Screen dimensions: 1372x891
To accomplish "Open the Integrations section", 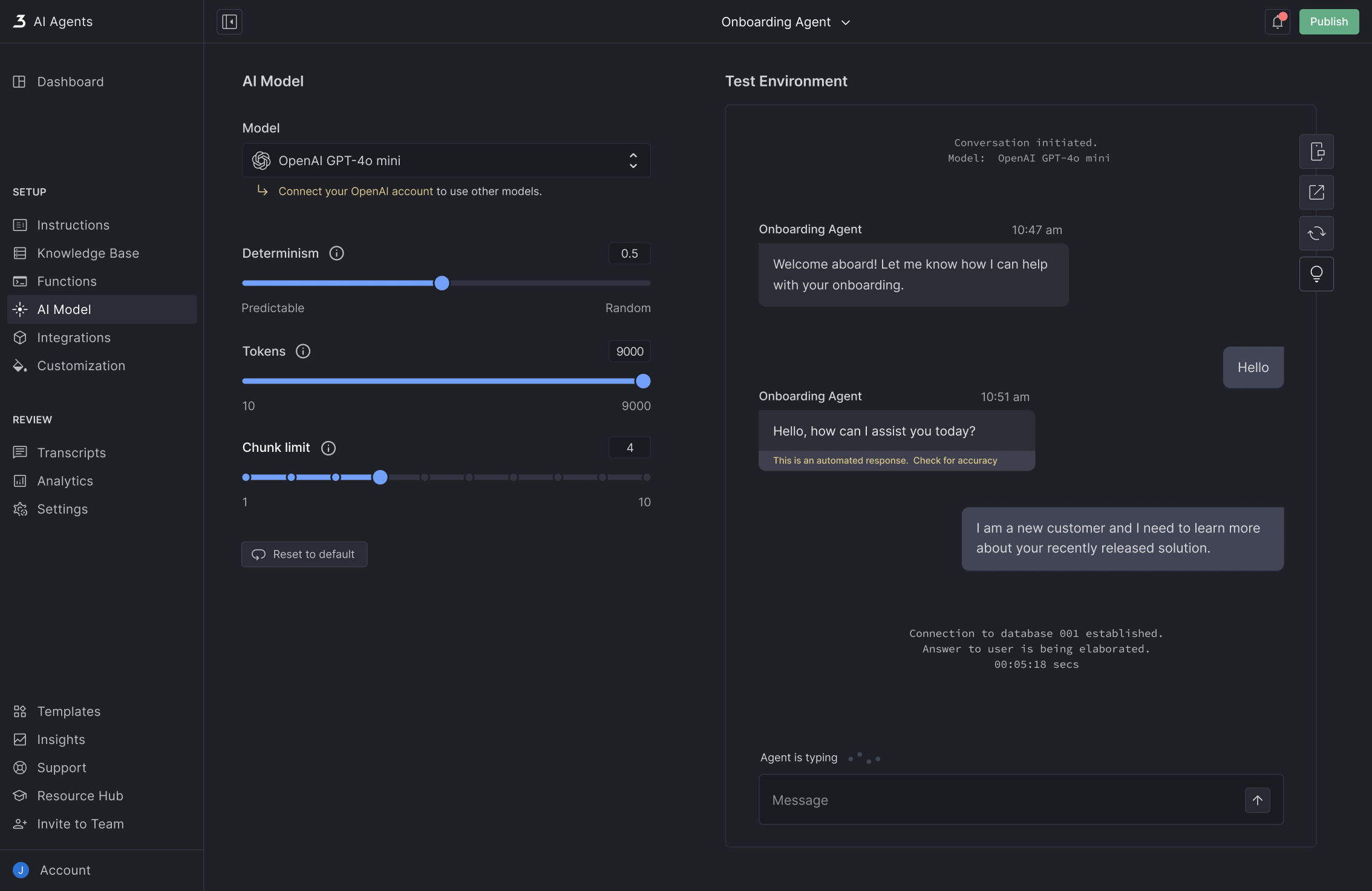I will click(102, 338).
